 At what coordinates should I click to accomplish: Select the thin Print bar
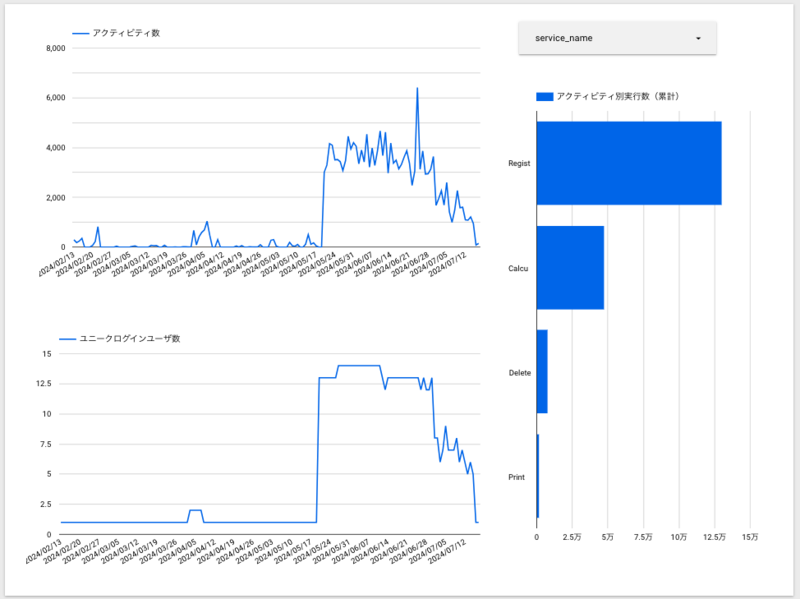pyautogui.click(x=538, y=476)
